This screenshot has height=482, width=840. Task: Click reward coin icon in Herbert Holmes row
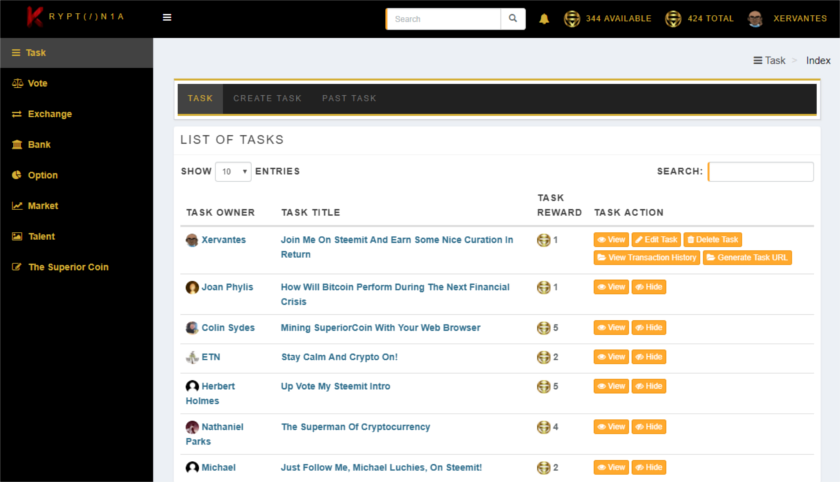[544, 386]
